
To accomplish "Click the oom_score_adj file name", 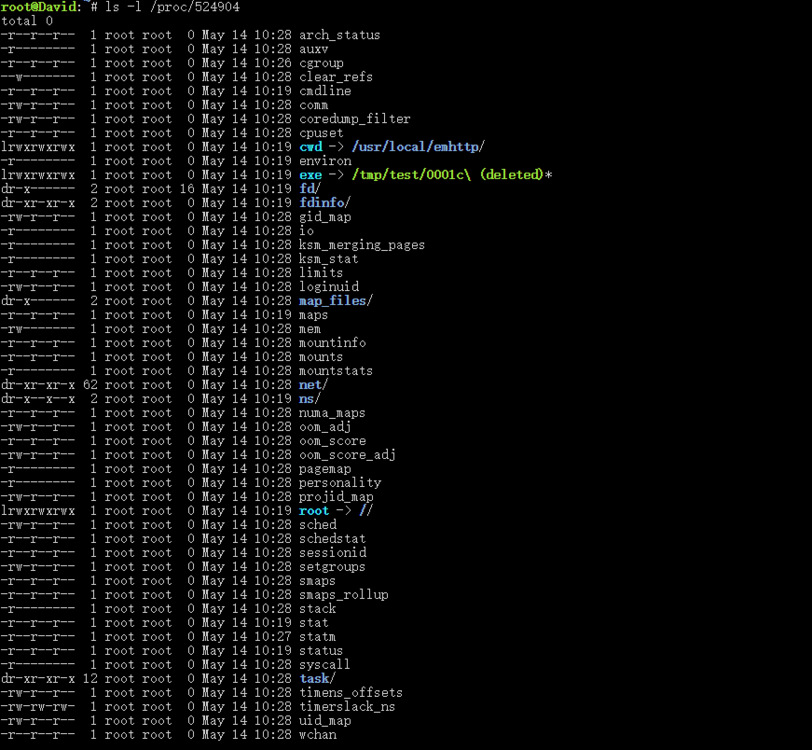I will 347,455.
